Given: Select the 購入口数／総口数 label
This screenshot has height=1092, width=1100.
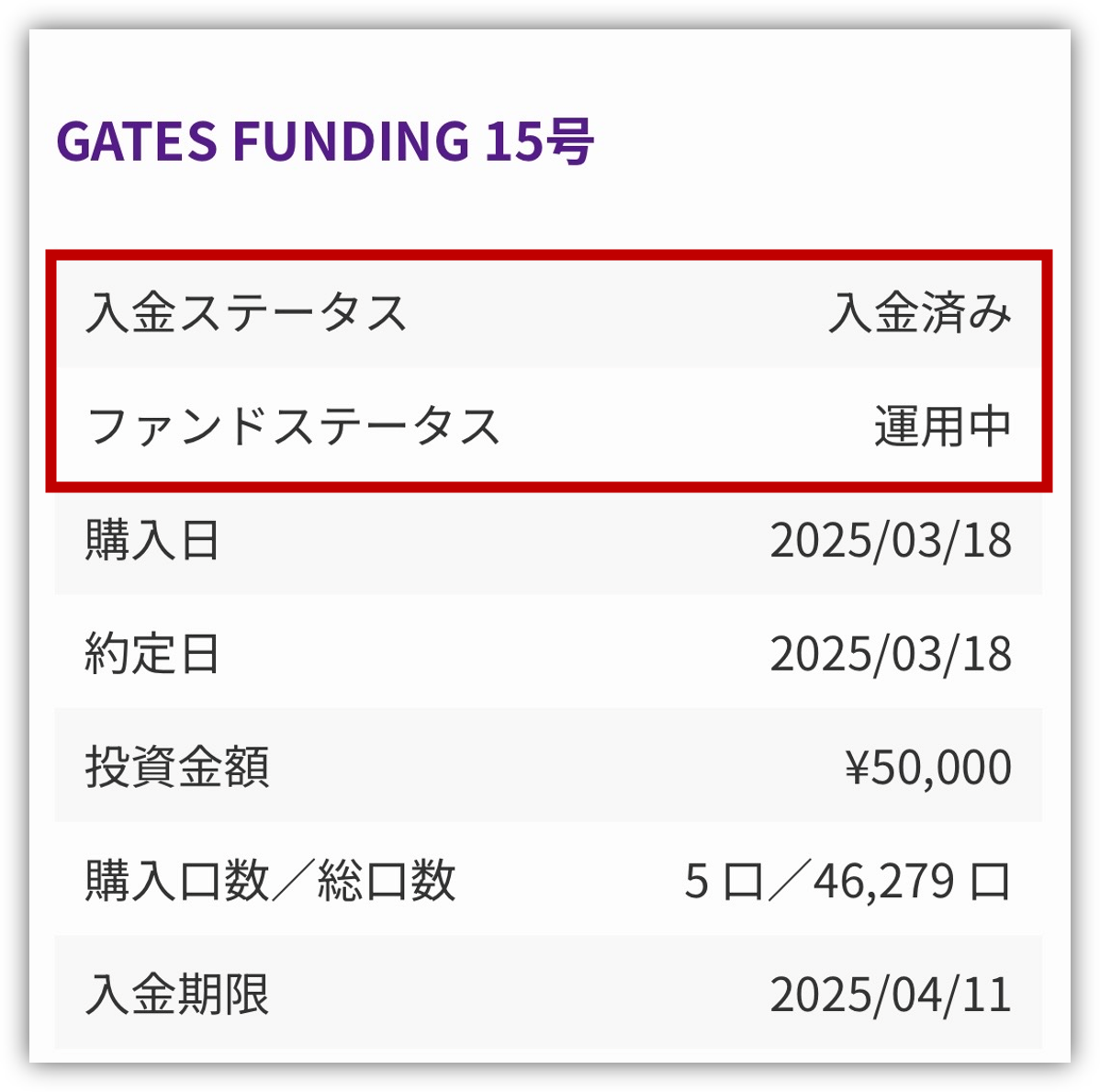Looking at the screenshot, I should (x=270, y=881).
